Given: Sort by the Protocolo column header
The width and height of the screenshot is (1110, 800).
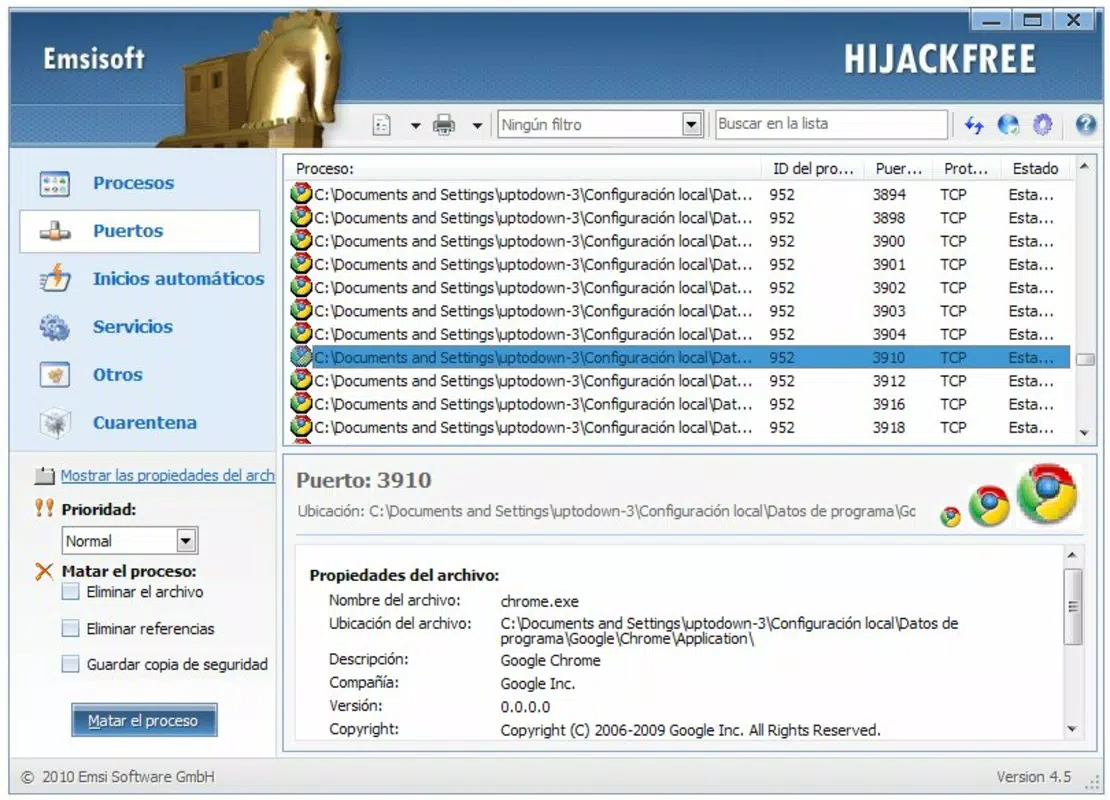Looking at the screenshot, I should point(966,168).
